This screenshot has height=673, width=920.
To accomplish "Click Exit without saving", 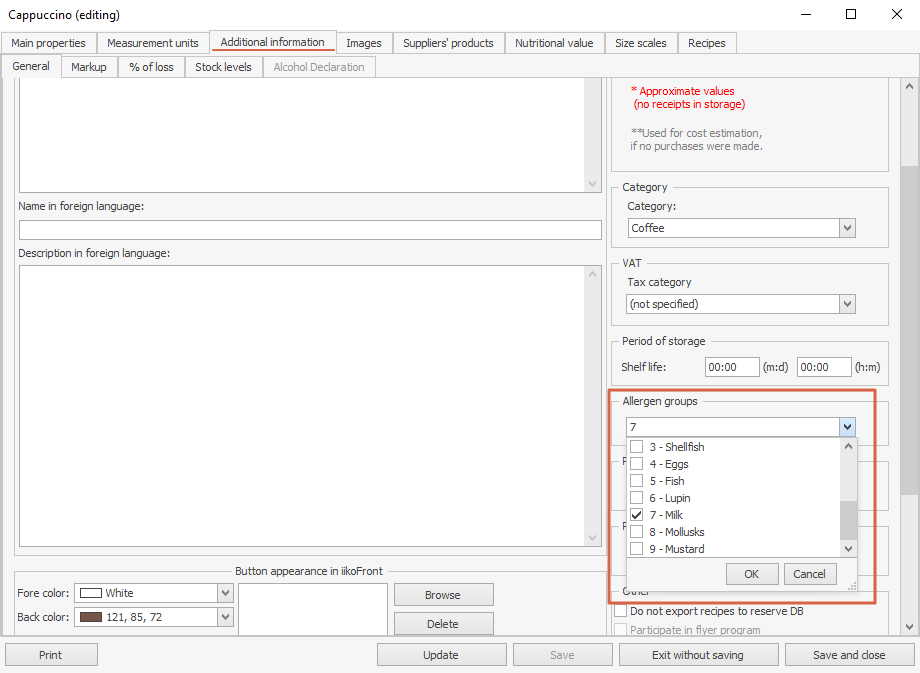I will (x=697, y=655).
